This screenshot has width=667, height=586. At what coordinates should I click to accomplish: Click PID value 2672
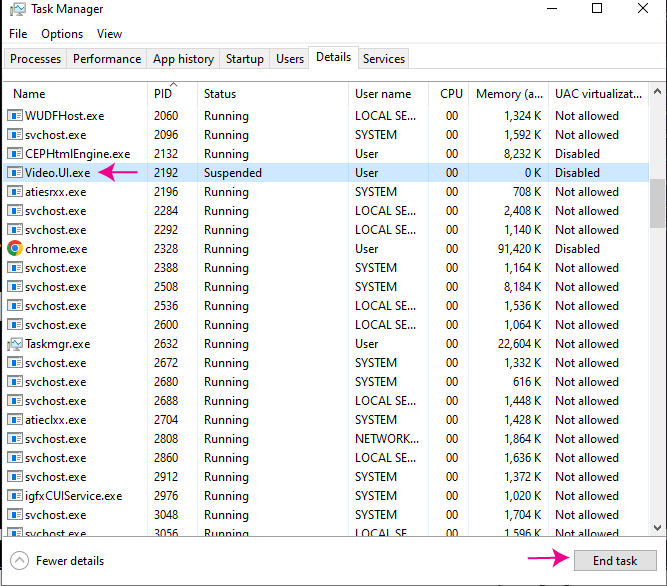pos(166,363)
